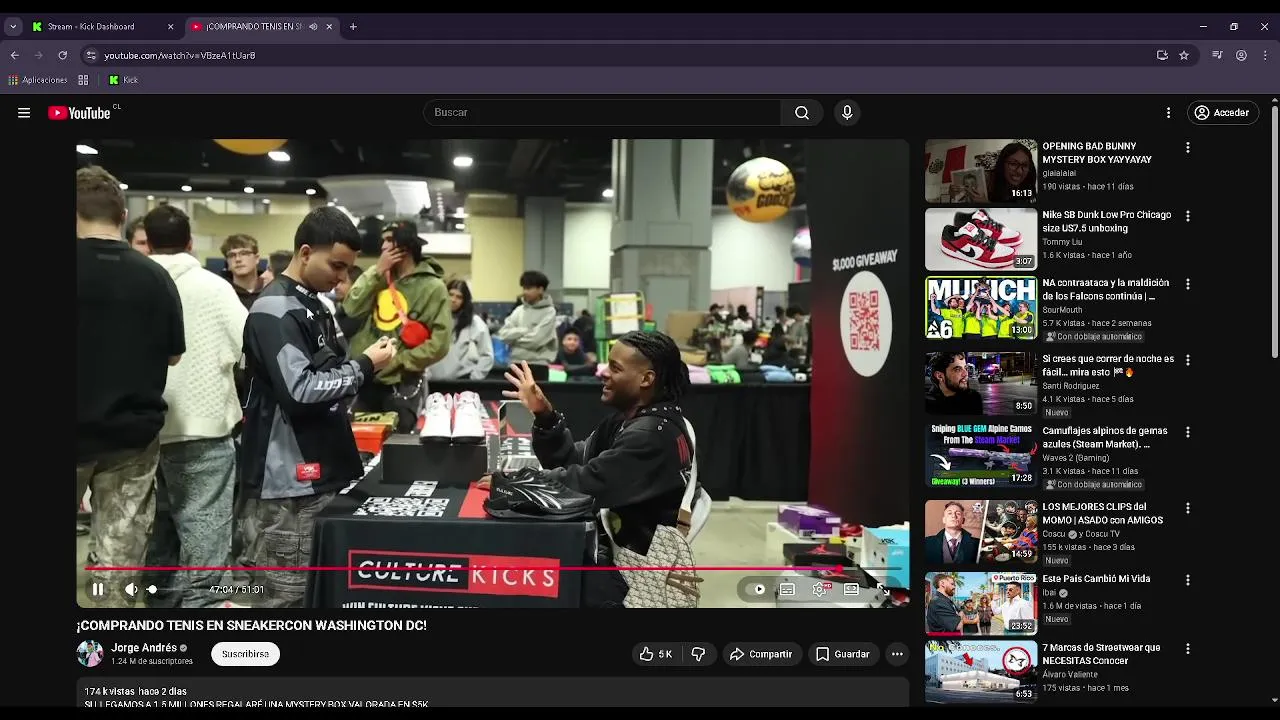Open Jorge Andrés channel avatar

(x=90, y=654)
